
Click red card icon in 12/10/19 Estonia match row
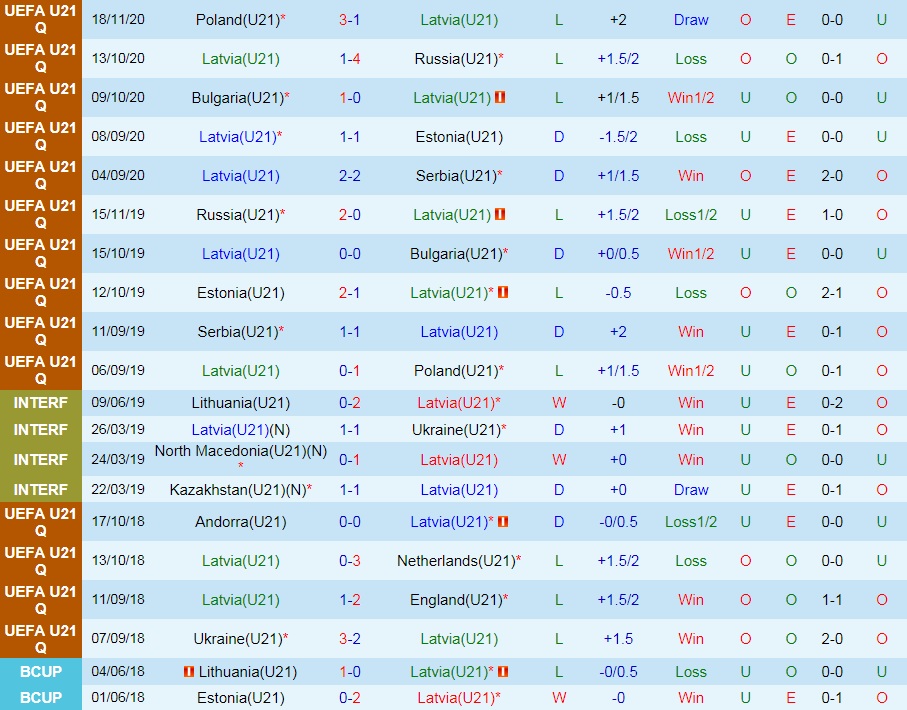pos(503,293)
